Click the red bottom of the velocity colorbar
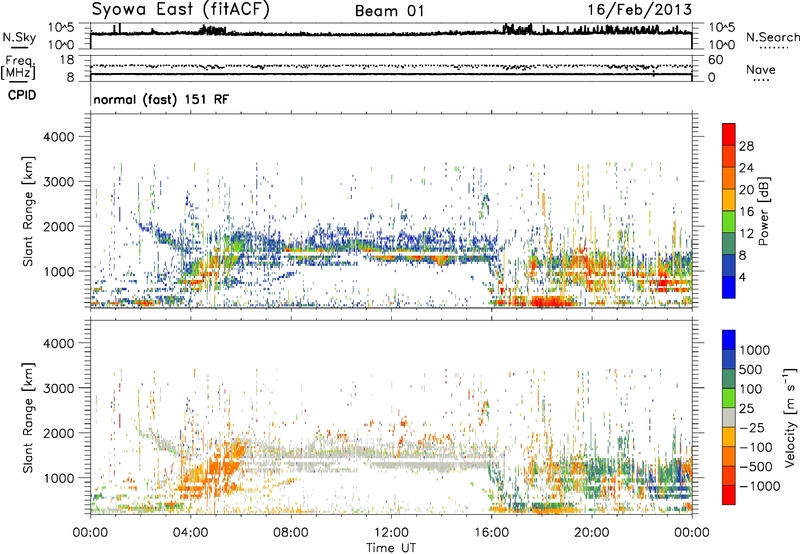Image resolution: width=800 pixels, height=554 pixels. click(x=729, y=495)
